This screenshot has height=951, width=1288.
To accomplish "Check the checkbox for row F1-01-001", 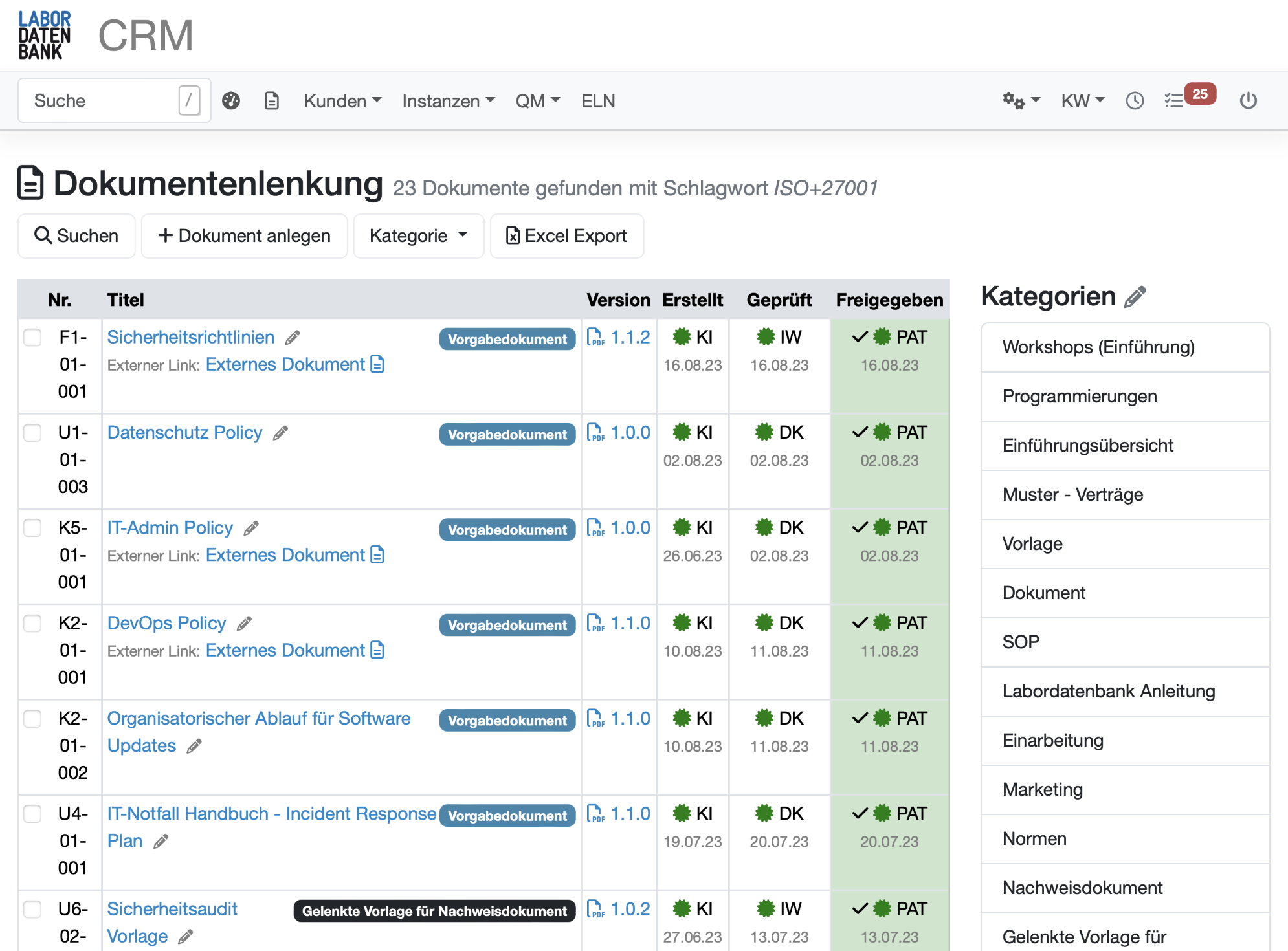I will coord(32,337).
